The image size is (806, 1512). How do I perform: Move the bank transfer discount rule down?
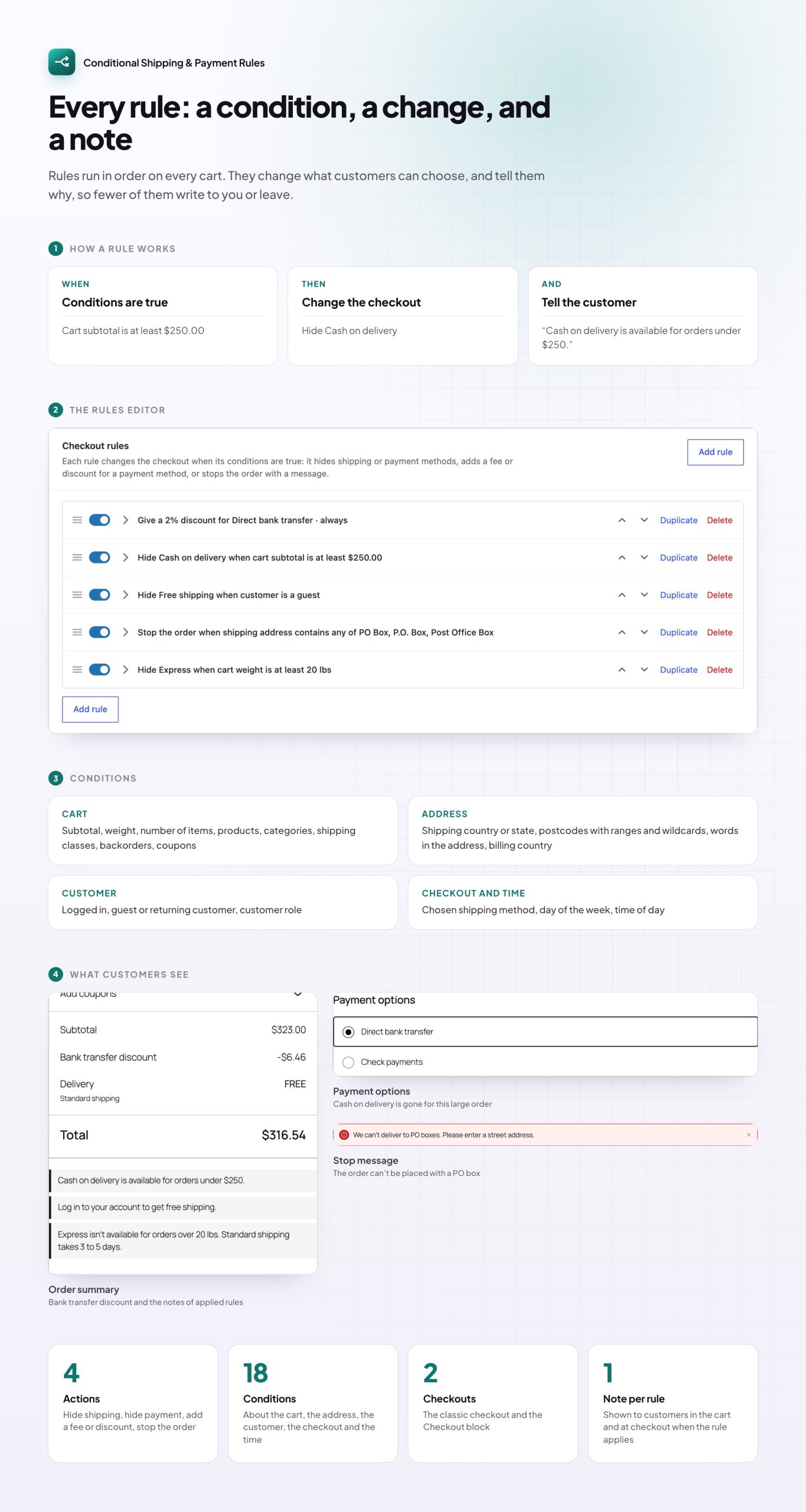(644, 520)
